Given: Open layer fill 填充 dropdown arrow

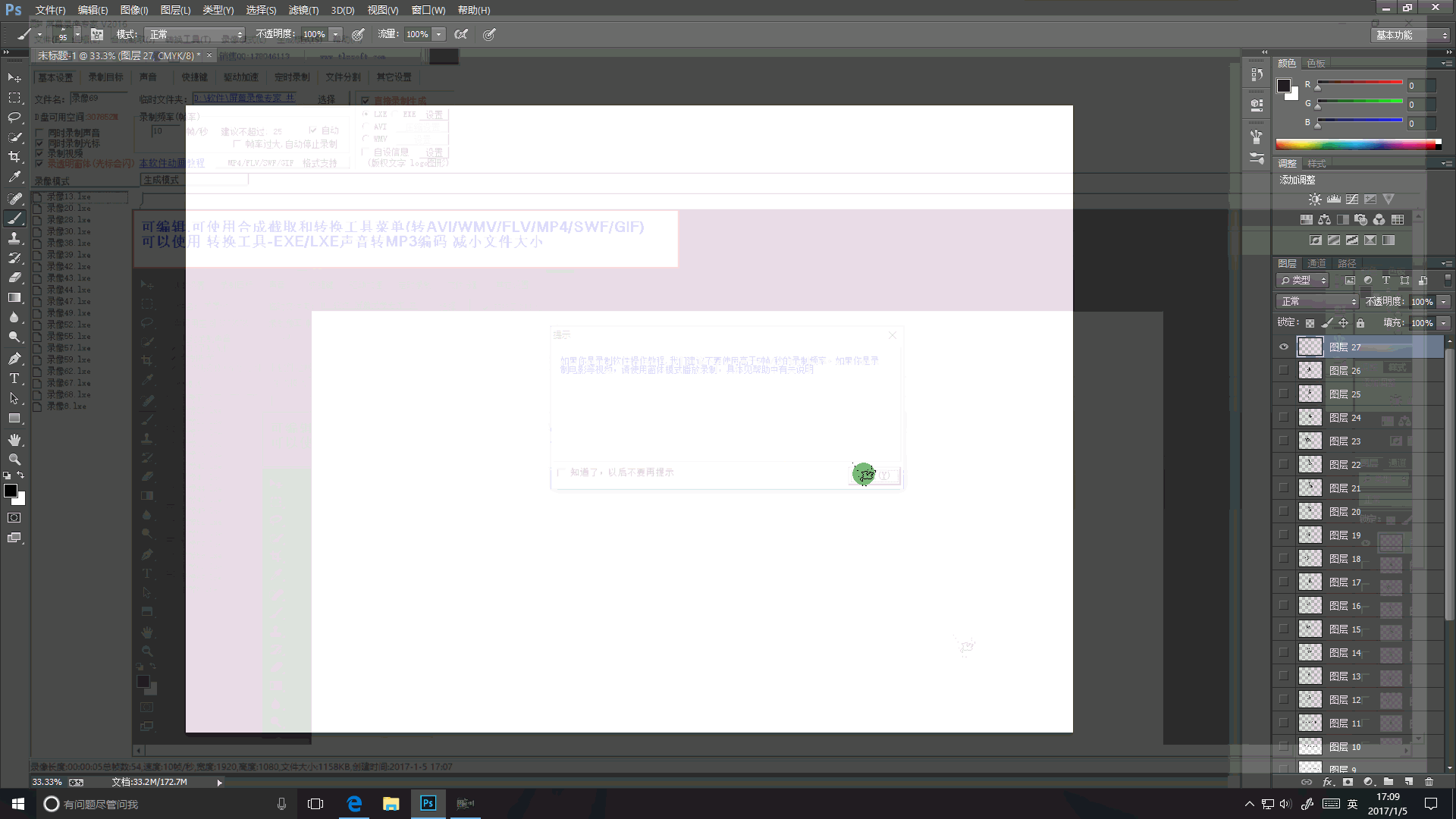Looking at the screenshot, I should point(1444,323).
